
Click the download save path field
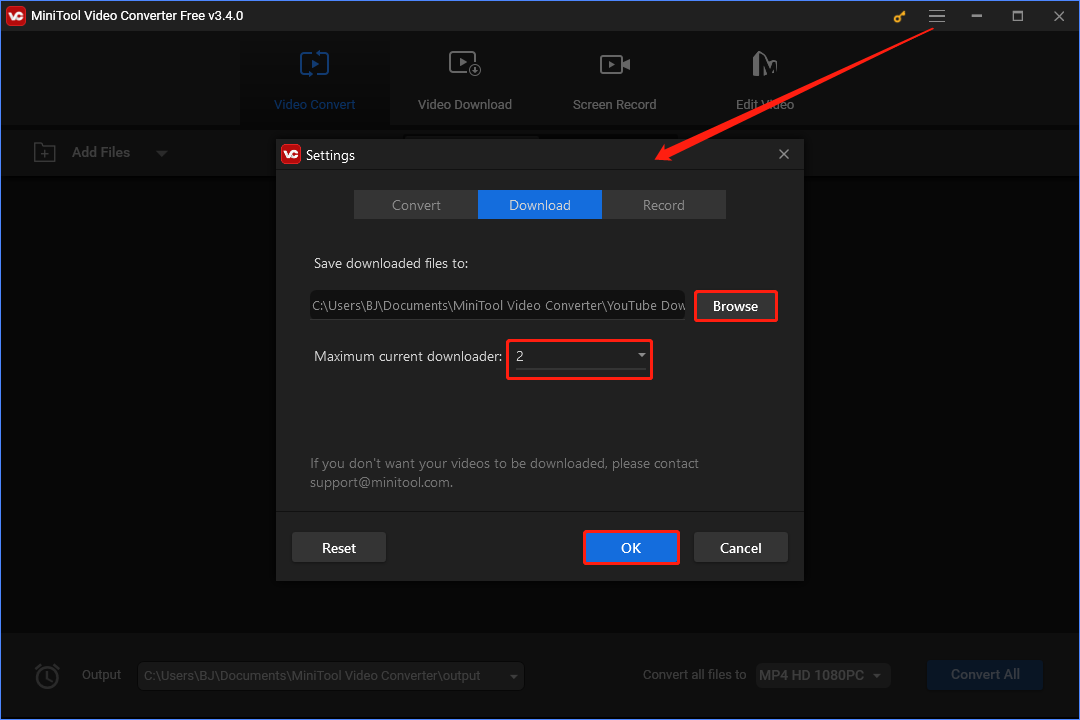[x=497, y=305]
